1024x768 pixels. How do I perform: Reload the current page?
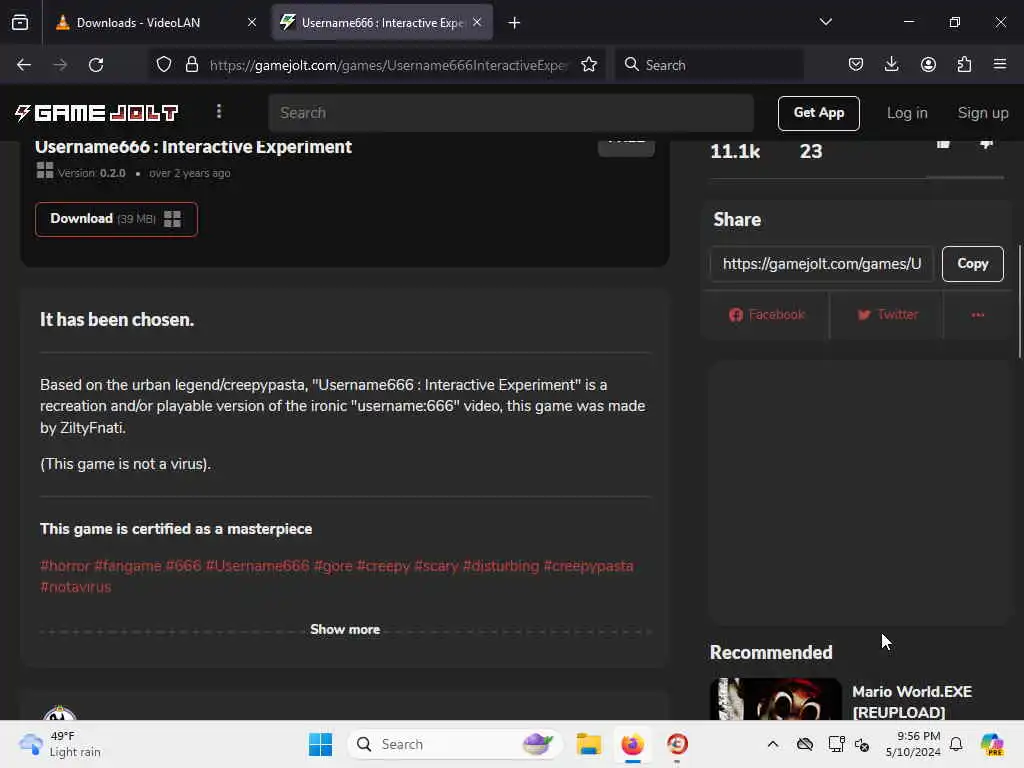[x=96, y=65]
